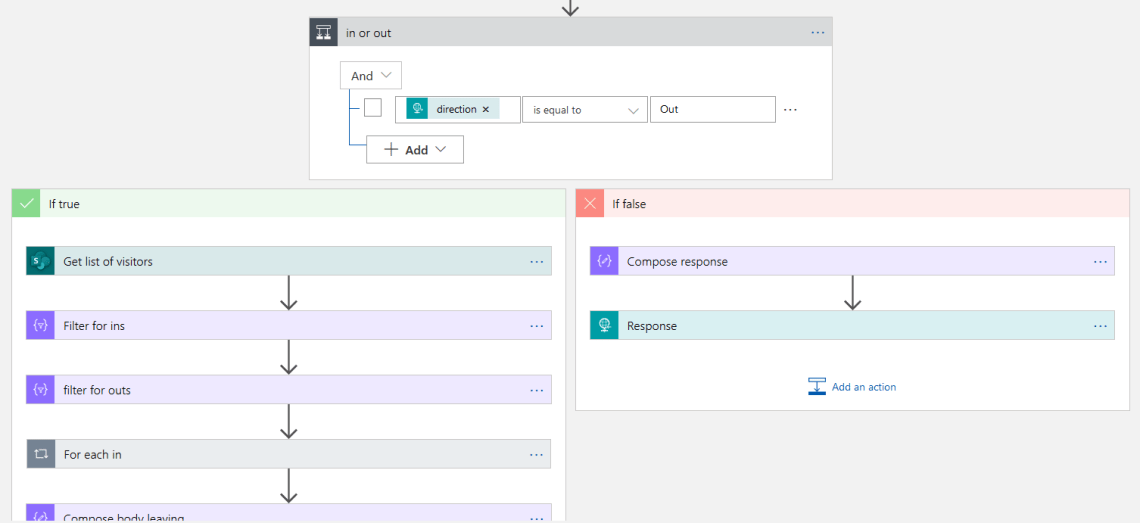The width and height of the screenshot is (1140, 523).
Task: Open the Add condition dropdown button
Action: (x=415, y=150)
